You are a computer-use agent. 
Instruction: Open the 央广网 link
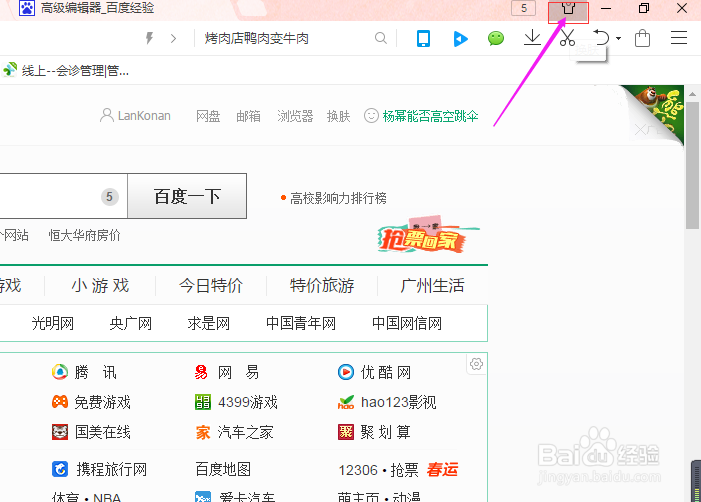131,323
